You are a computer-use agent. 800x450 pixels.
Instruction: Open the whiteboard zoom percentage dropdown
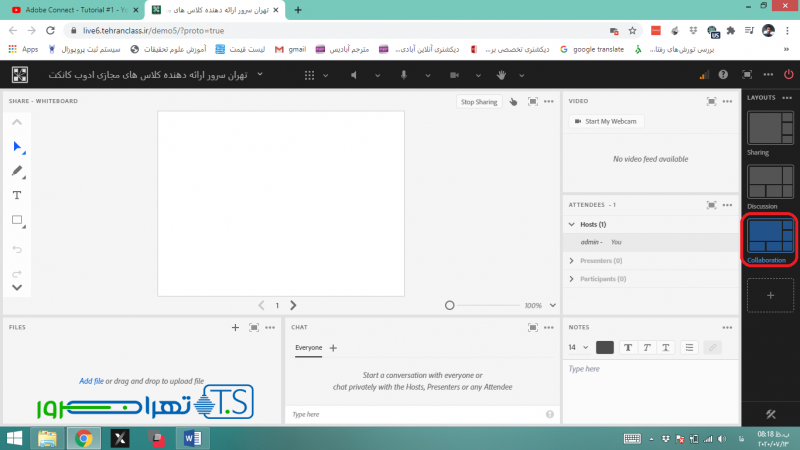pyautogui.click(x=553, y=305)
